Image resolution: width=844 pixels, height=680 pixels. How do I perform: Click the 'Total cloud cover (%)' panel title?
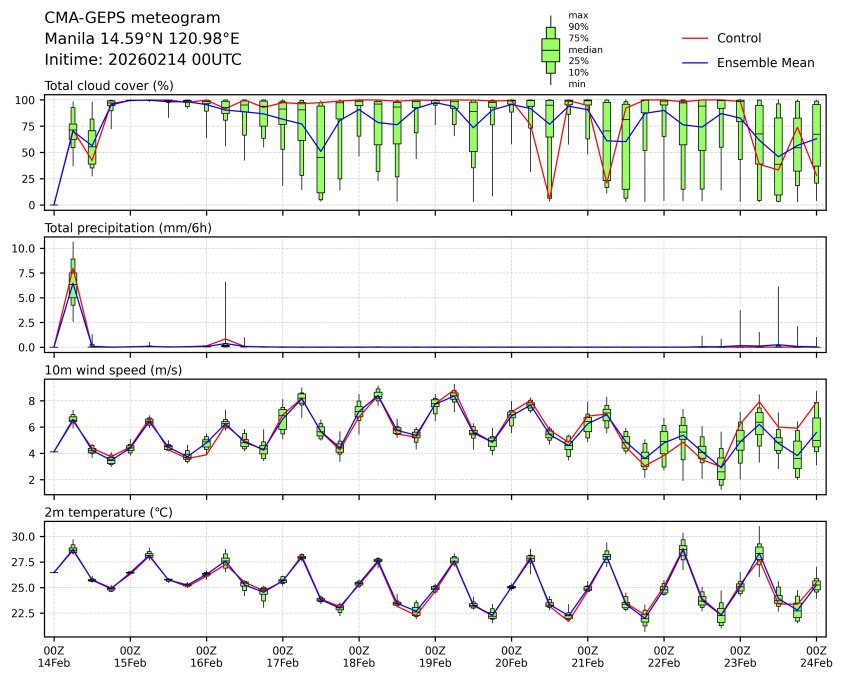pyautogui.click(x=109, y=86)
